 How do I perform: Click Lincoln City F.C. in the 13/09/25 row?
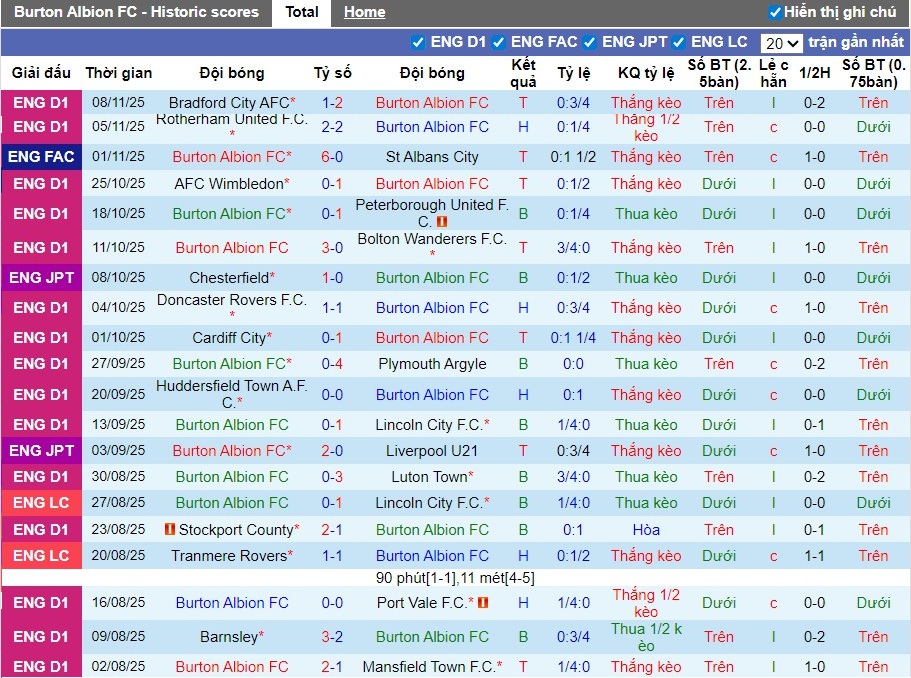tap(429, 425)
